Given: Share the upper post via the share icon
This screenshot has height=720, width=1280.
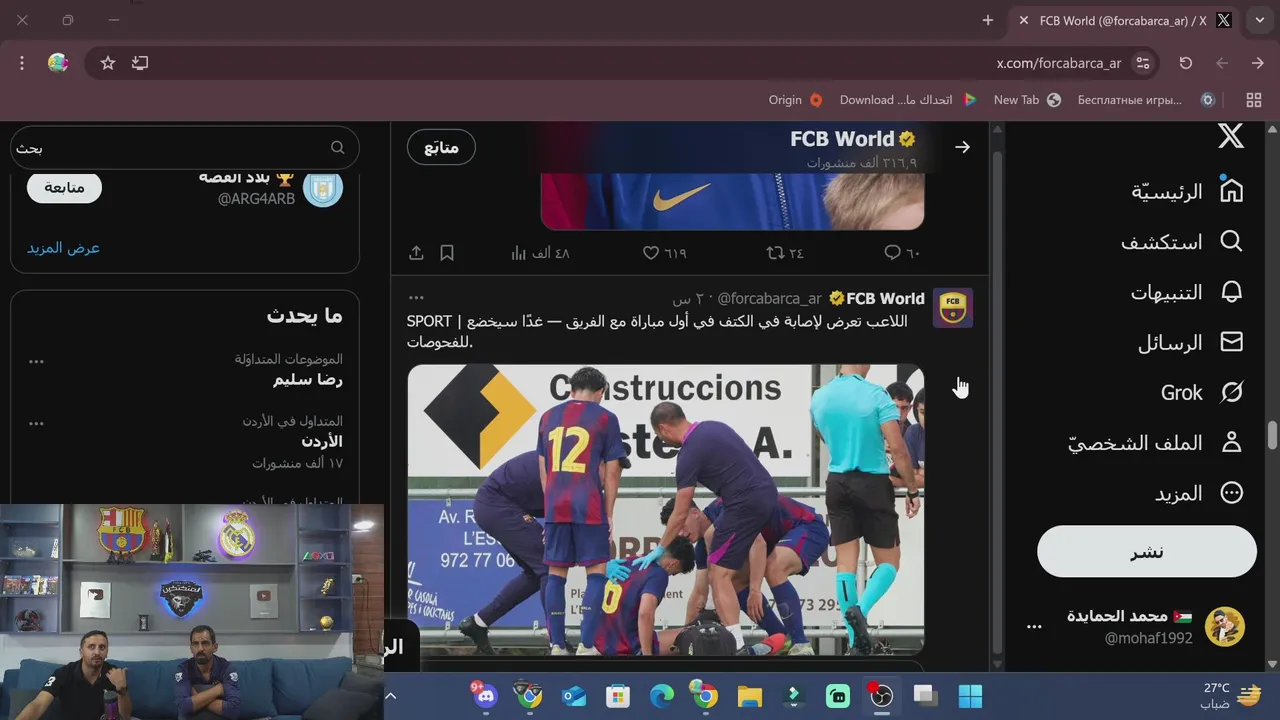Looking at the screenshot, I should click(417, 253).
